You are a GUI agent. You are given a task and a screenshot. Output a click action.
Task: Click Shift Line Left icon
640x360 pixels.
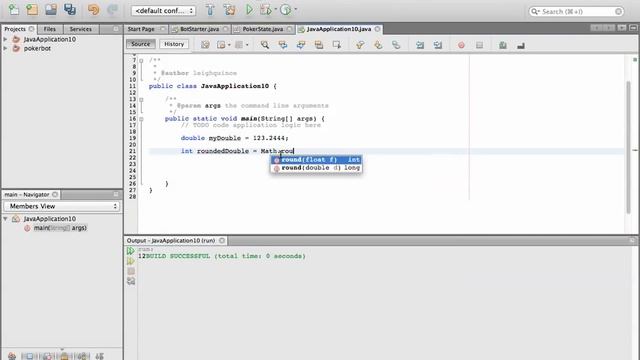click(x=420, y=45)
